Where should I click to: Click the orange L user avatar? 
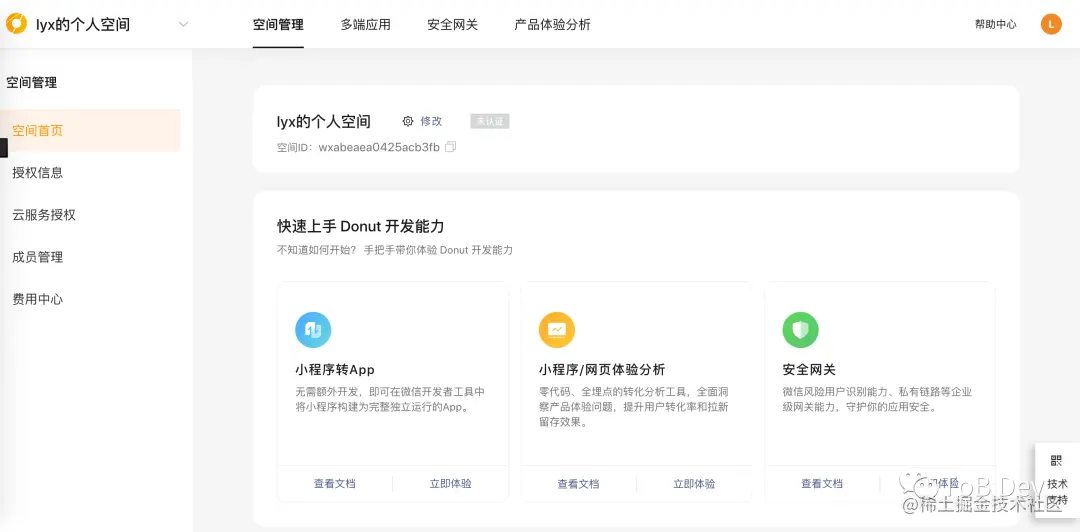pyautogui.click(x=1050, y=24)
